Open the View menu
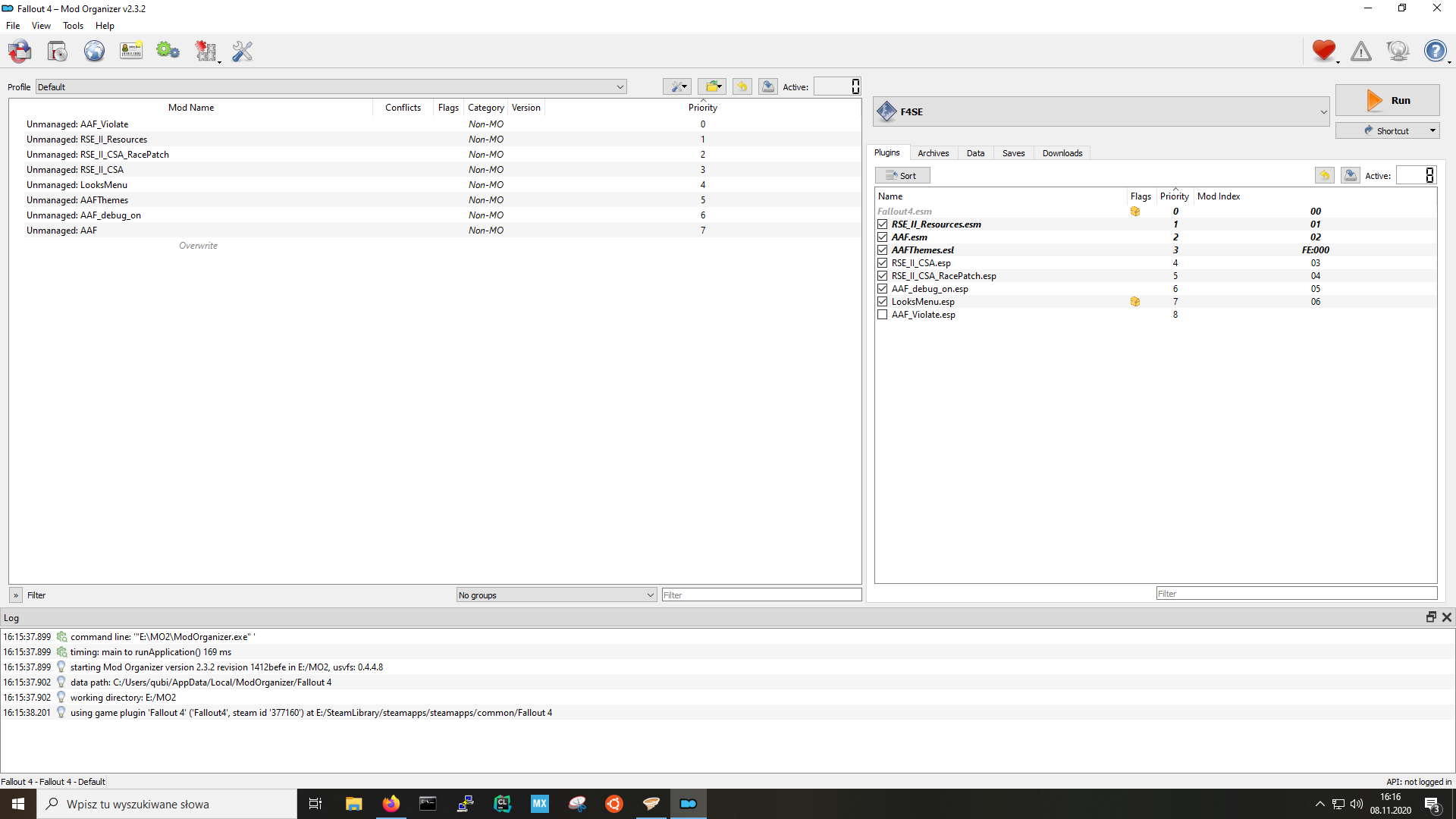This screenshot has width=1456, height=819. click(x=41, y=26)
